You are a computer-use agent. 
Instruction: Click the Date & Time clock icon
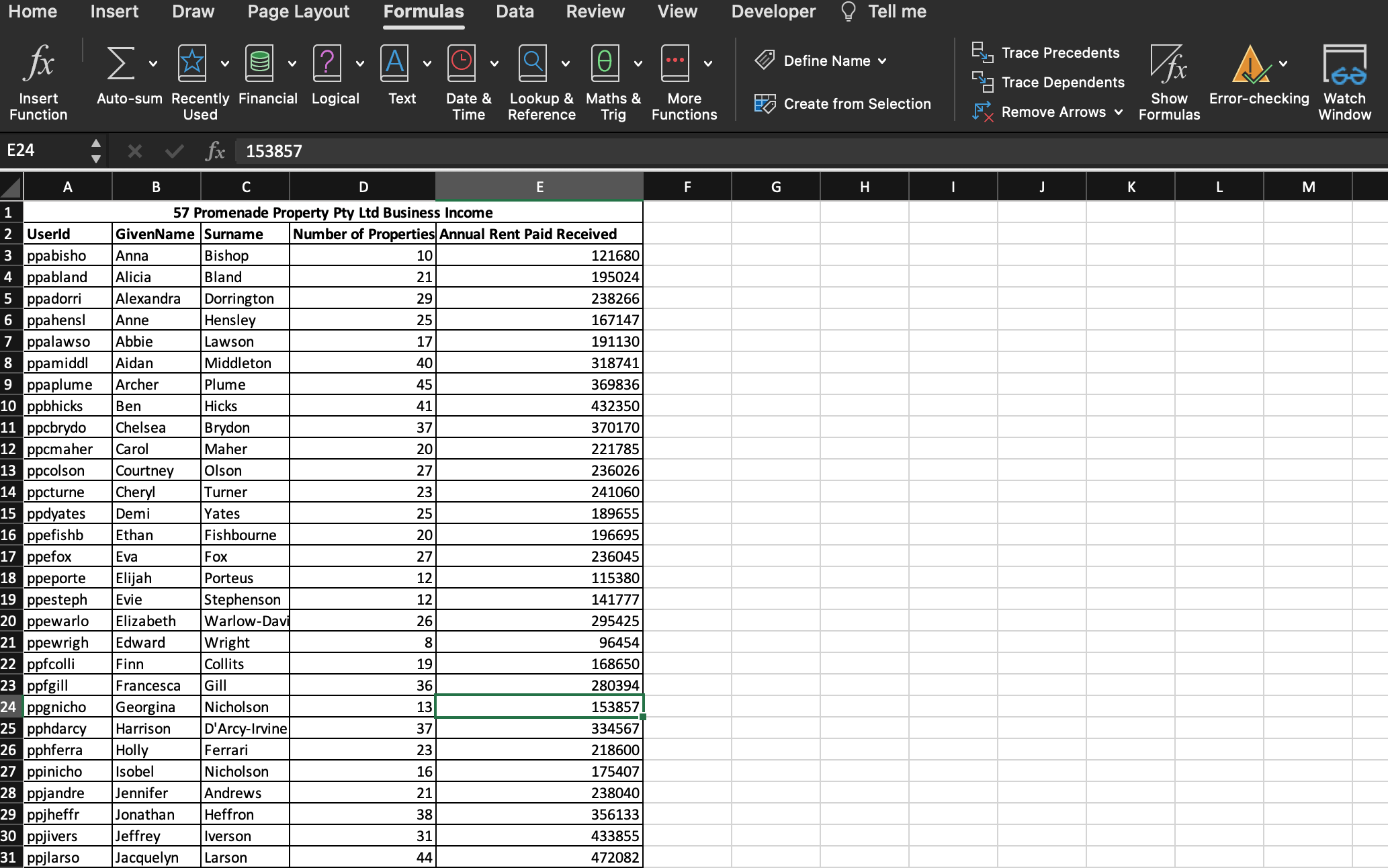(462, 63)
